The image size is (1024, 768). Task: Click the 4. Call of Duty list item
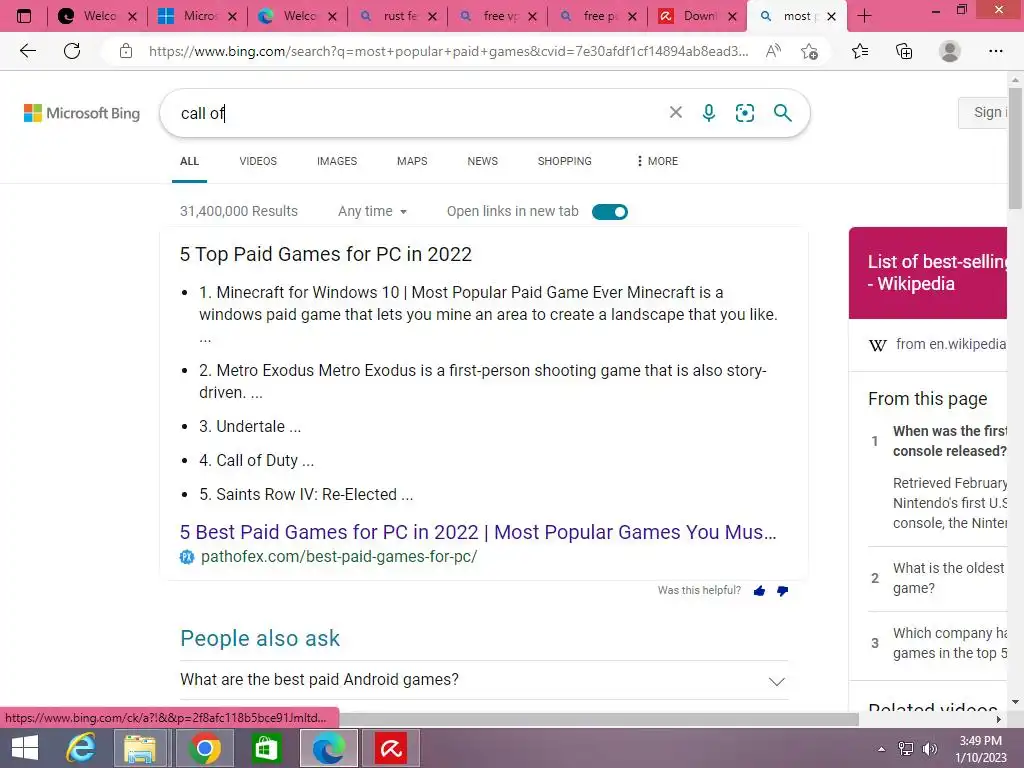click(257, 460)
